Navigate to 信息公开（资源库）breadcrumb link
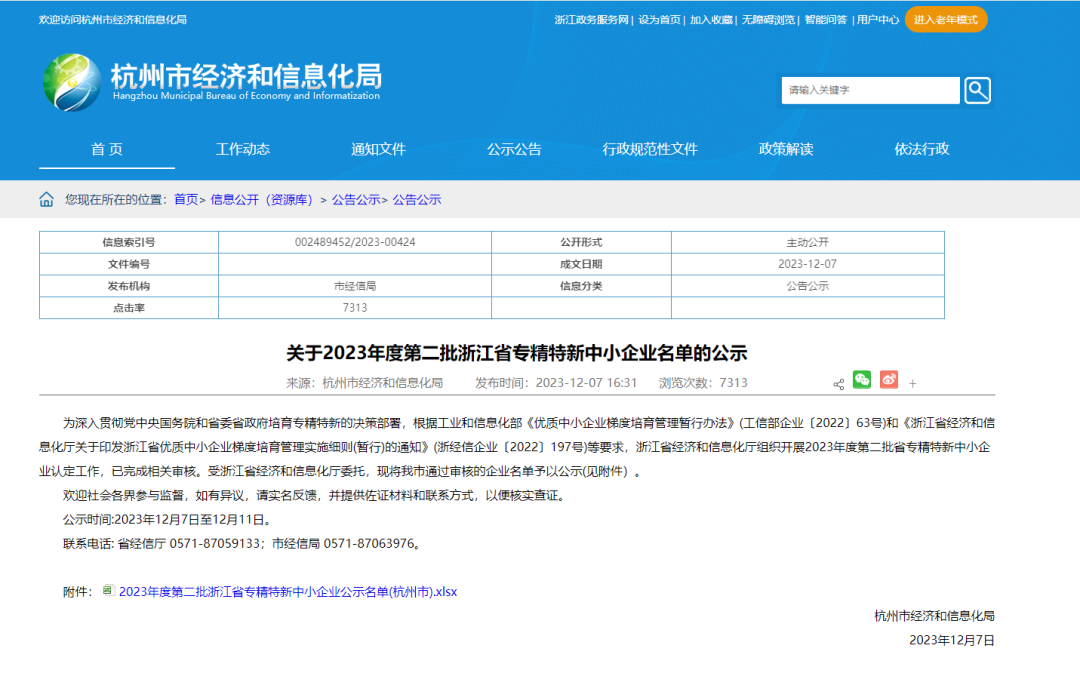 [x=260, y=199]
